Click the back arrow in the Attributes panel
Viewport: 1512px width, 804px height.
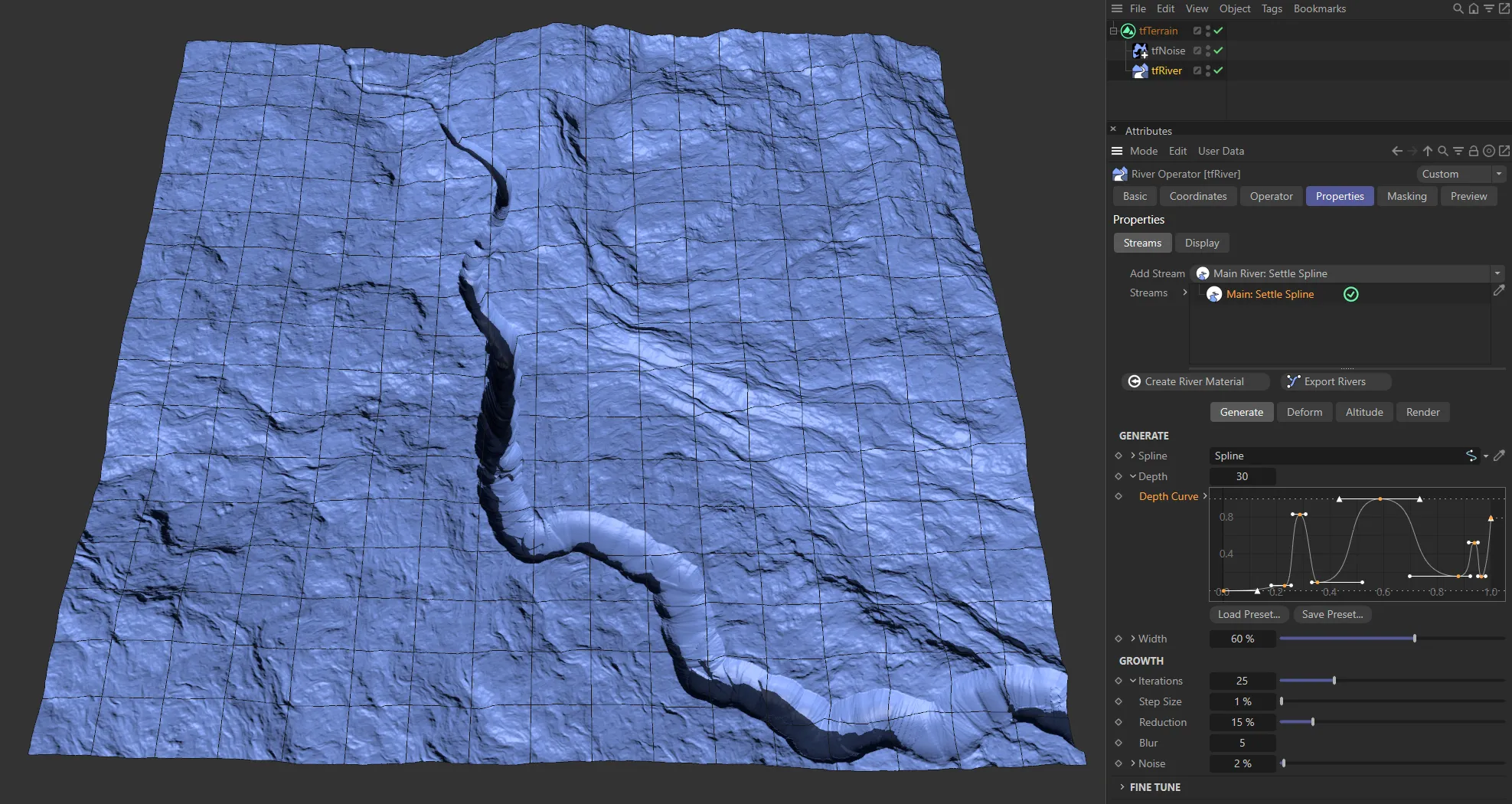click(x=1397, y=151)
